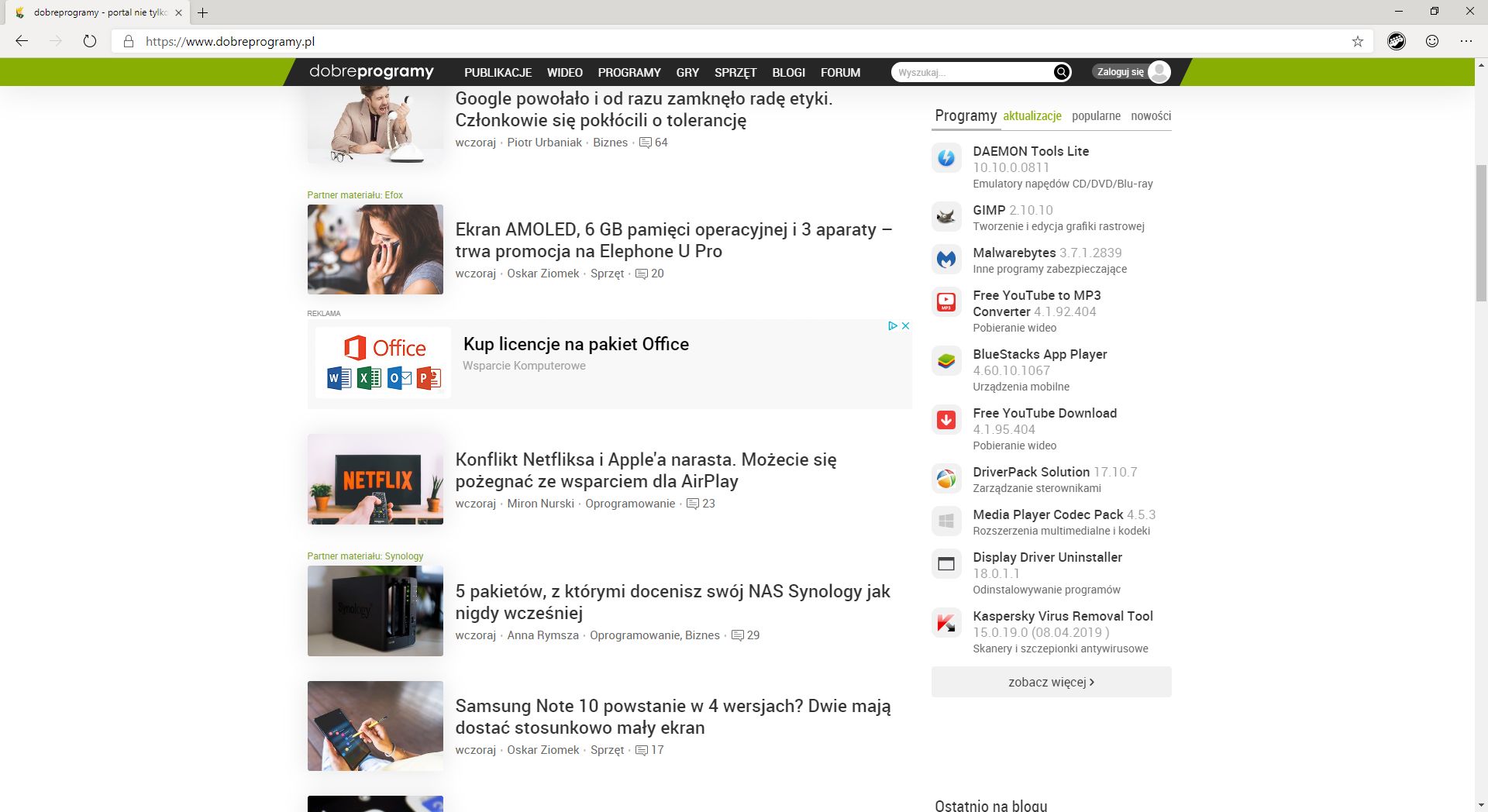This screenshot has height=812, width=1488.
Task: Open Samsung Note 10 article headline
Action: tap(673, 717)
